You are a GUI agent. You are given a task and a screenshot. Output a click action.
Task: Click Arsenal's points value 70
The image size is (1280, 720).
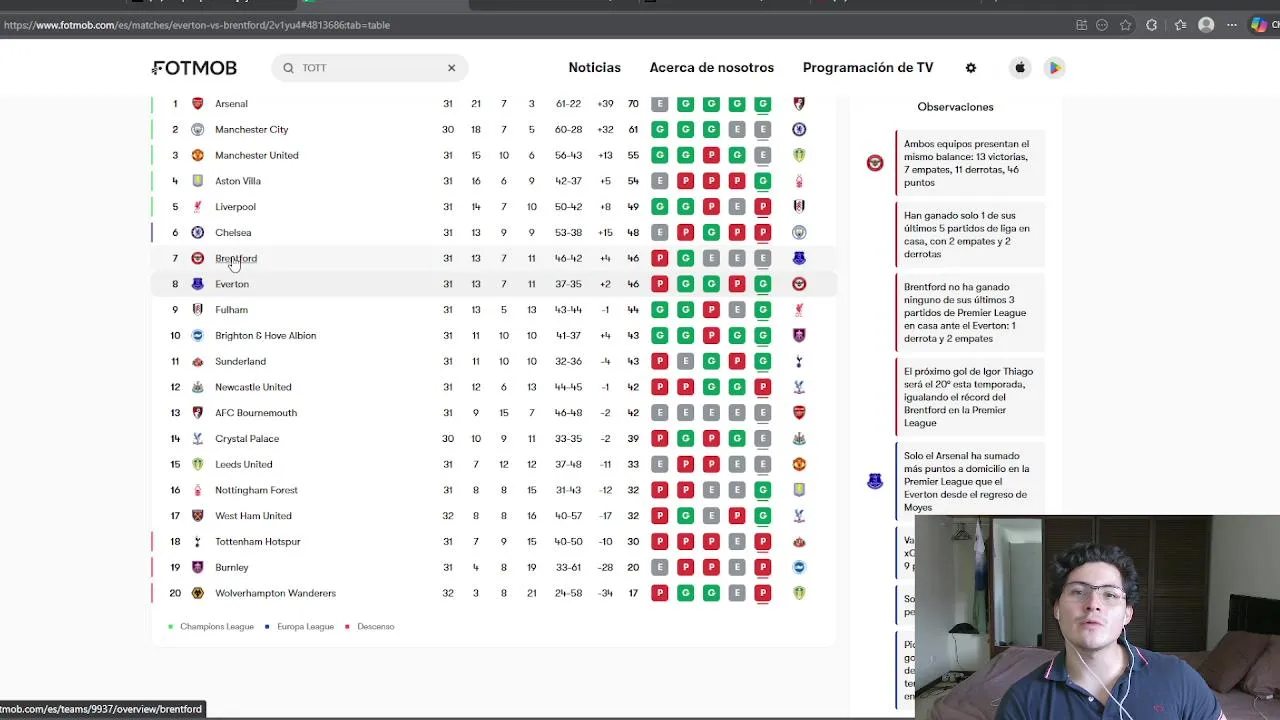633,104
